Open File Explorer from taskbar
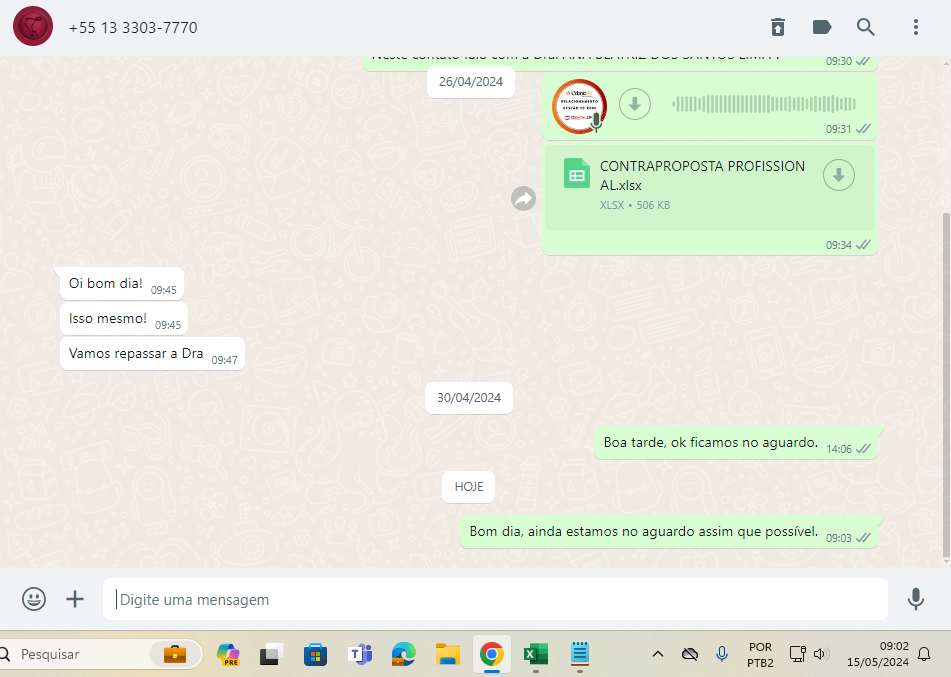Screen dimensions: 951x677 click(x=448, y=654)
